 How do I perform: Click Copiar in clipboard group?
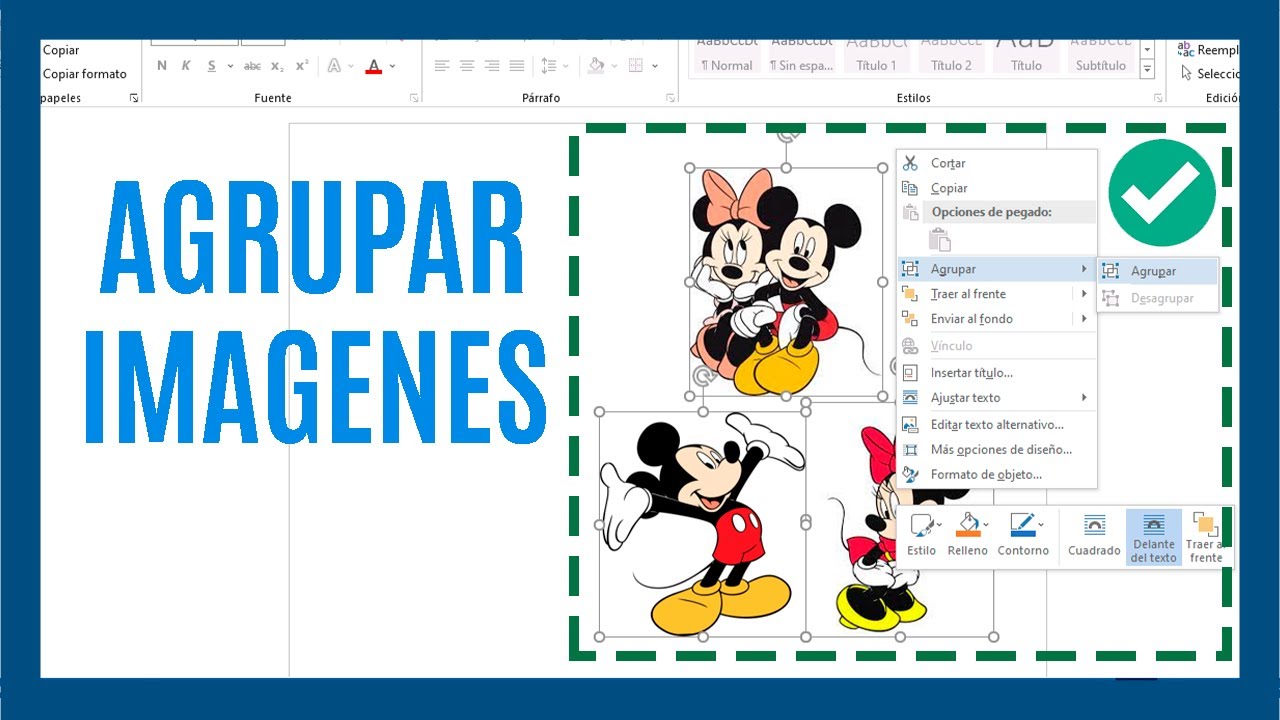pyautogui.click(x=60, y=50)
